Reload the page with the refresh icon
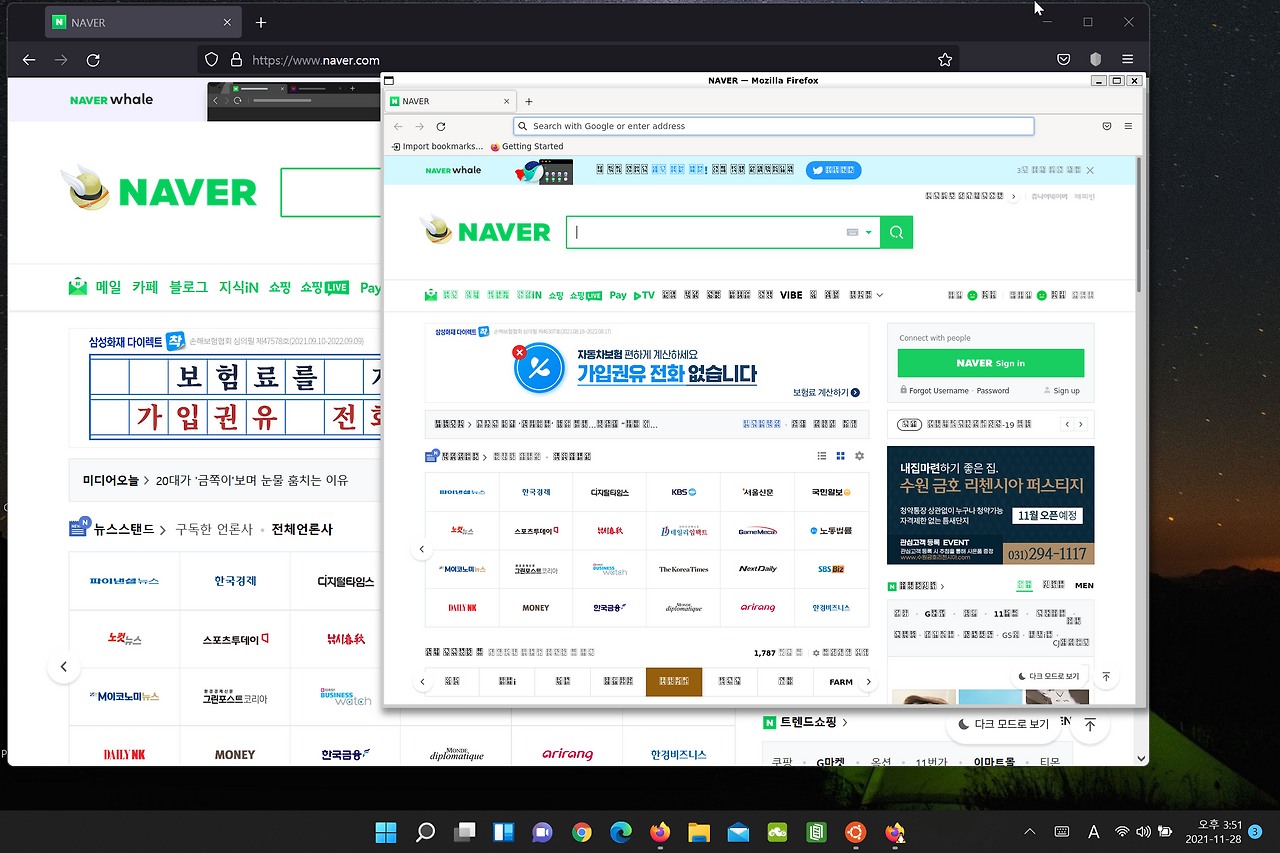Viewport: 1280px width, 853px height. 441,125
